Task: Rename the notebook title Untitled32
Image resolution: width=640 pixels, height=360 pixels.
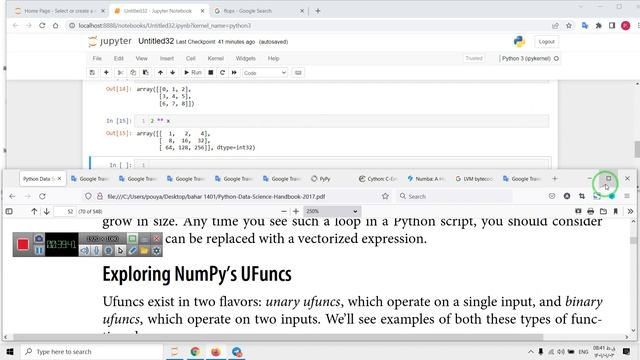Action: 156,41
